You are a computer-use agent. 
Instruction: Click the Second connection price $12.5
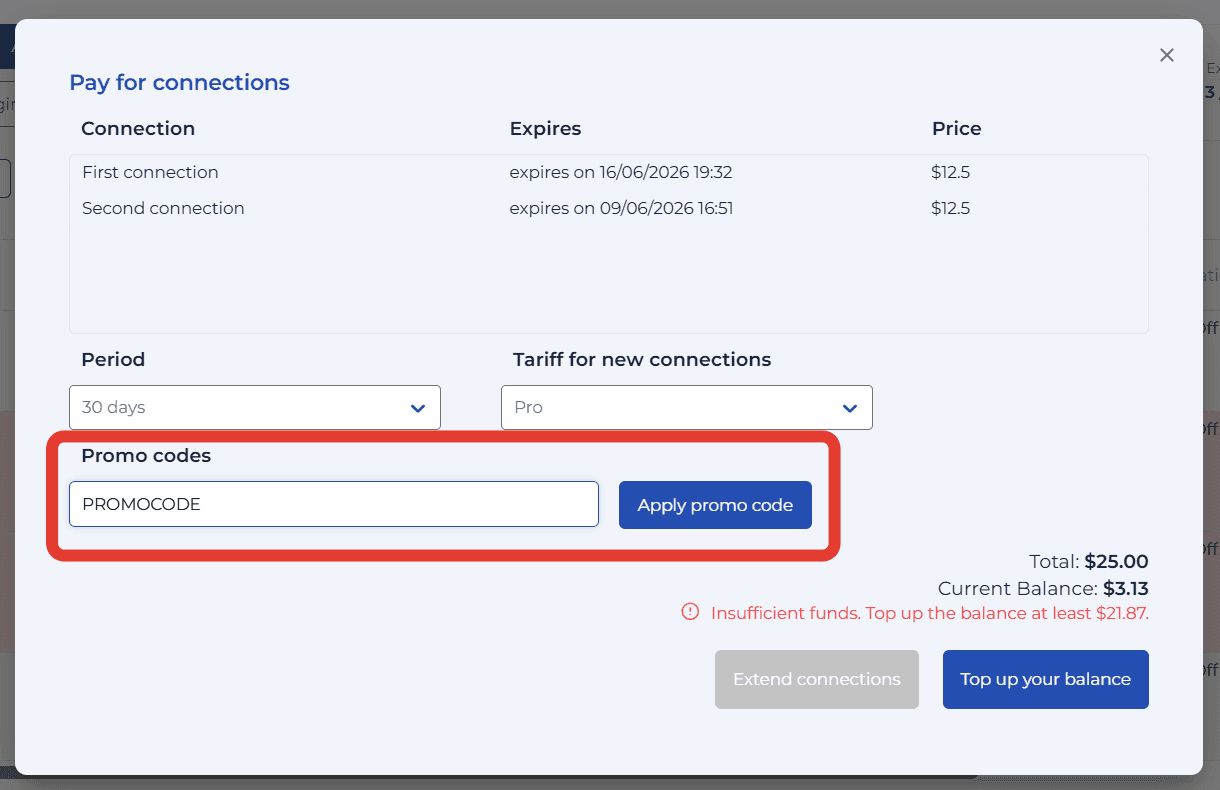click(x=950, y=208)
